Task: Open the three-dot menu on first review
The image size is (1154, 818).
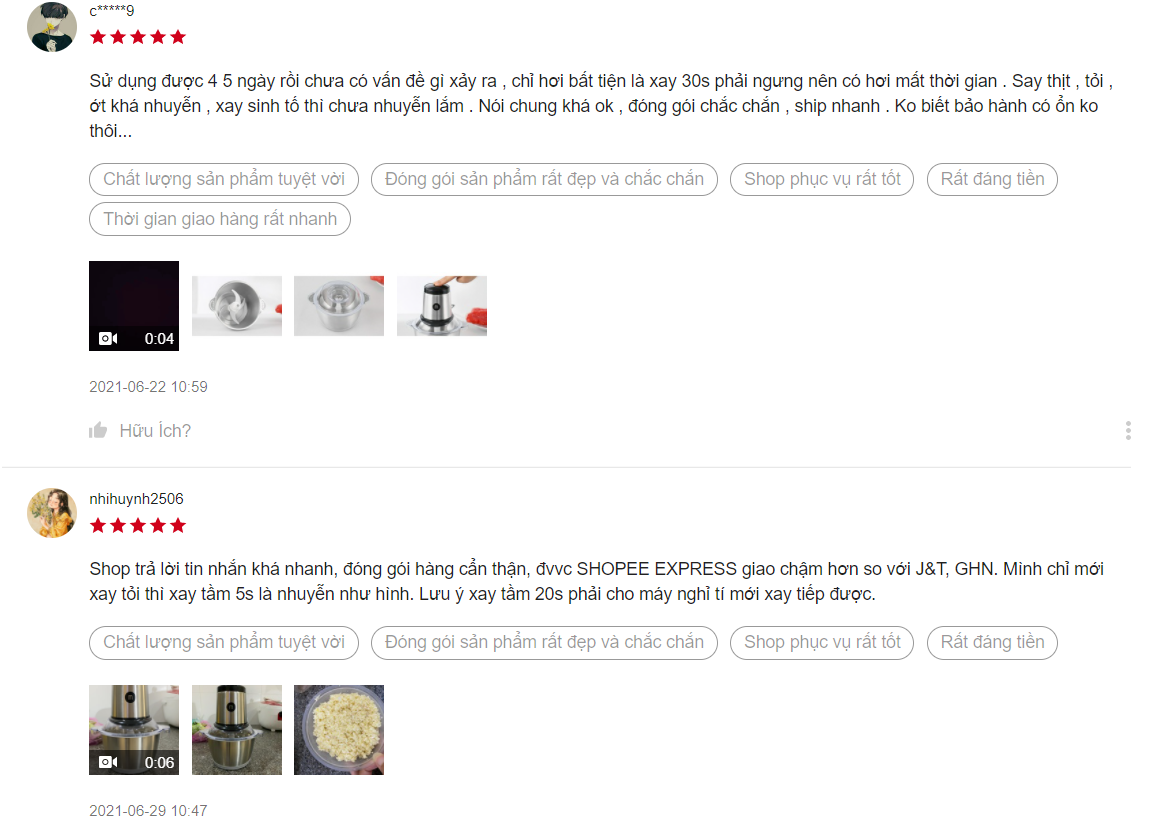Action: (1128, 431)
